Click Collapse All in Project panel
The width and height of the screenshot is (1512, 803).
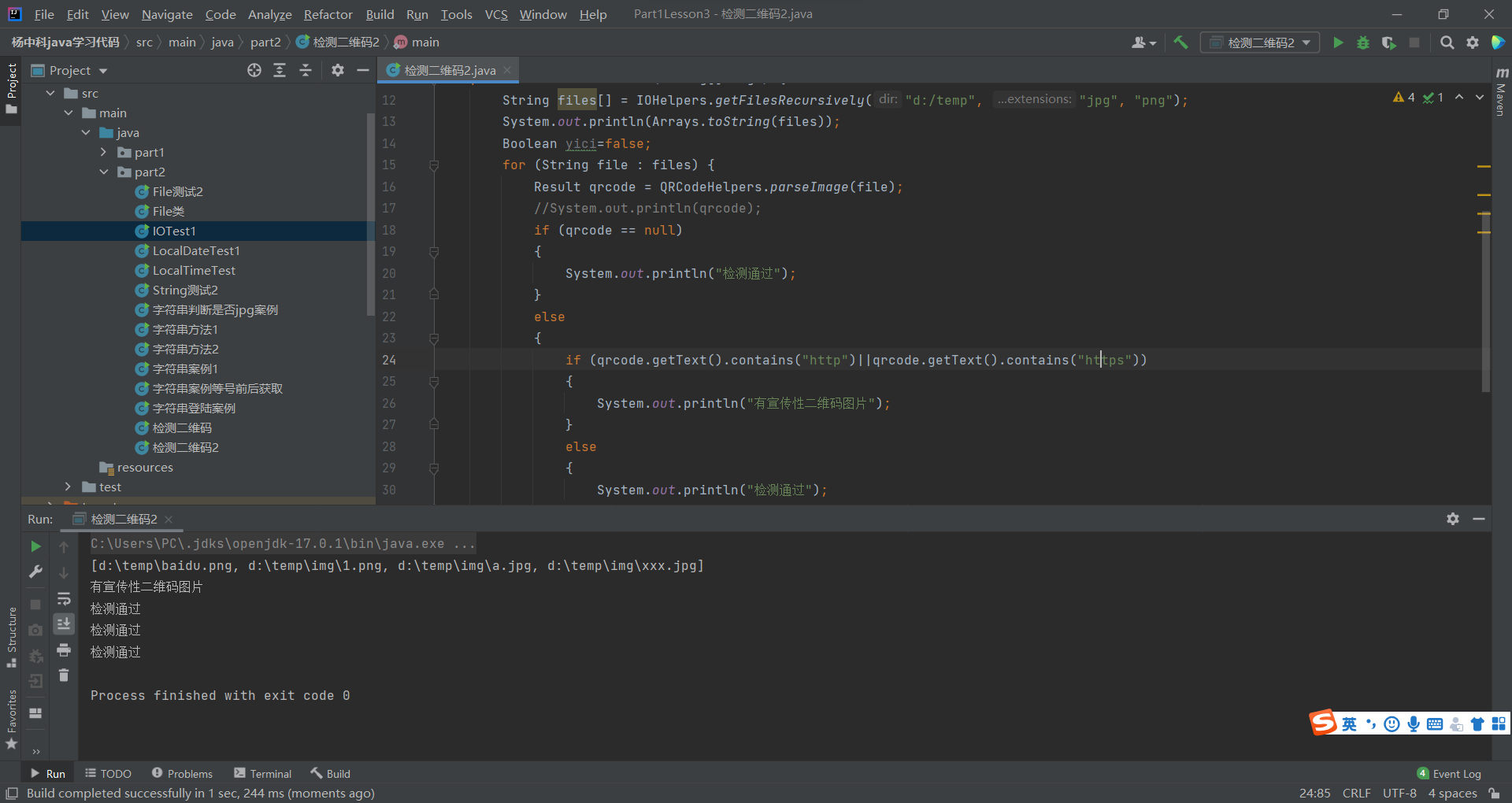click(x=306, y=70)
